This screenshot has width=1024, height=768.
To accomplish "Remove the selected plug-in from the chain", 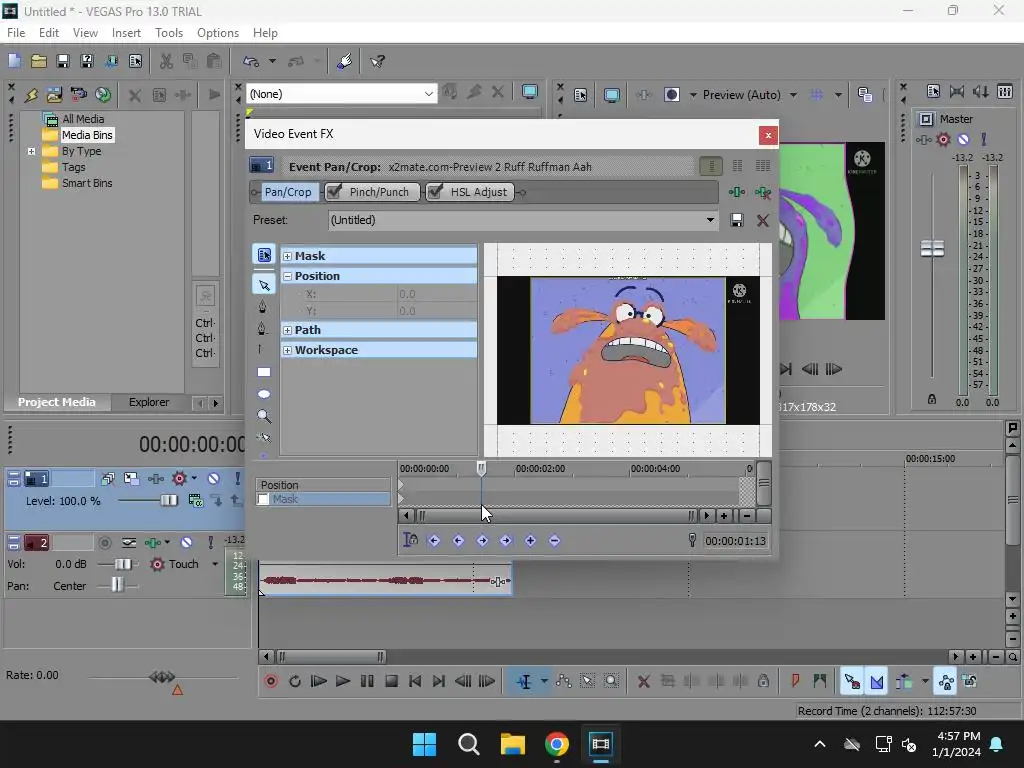I will 762,192.
